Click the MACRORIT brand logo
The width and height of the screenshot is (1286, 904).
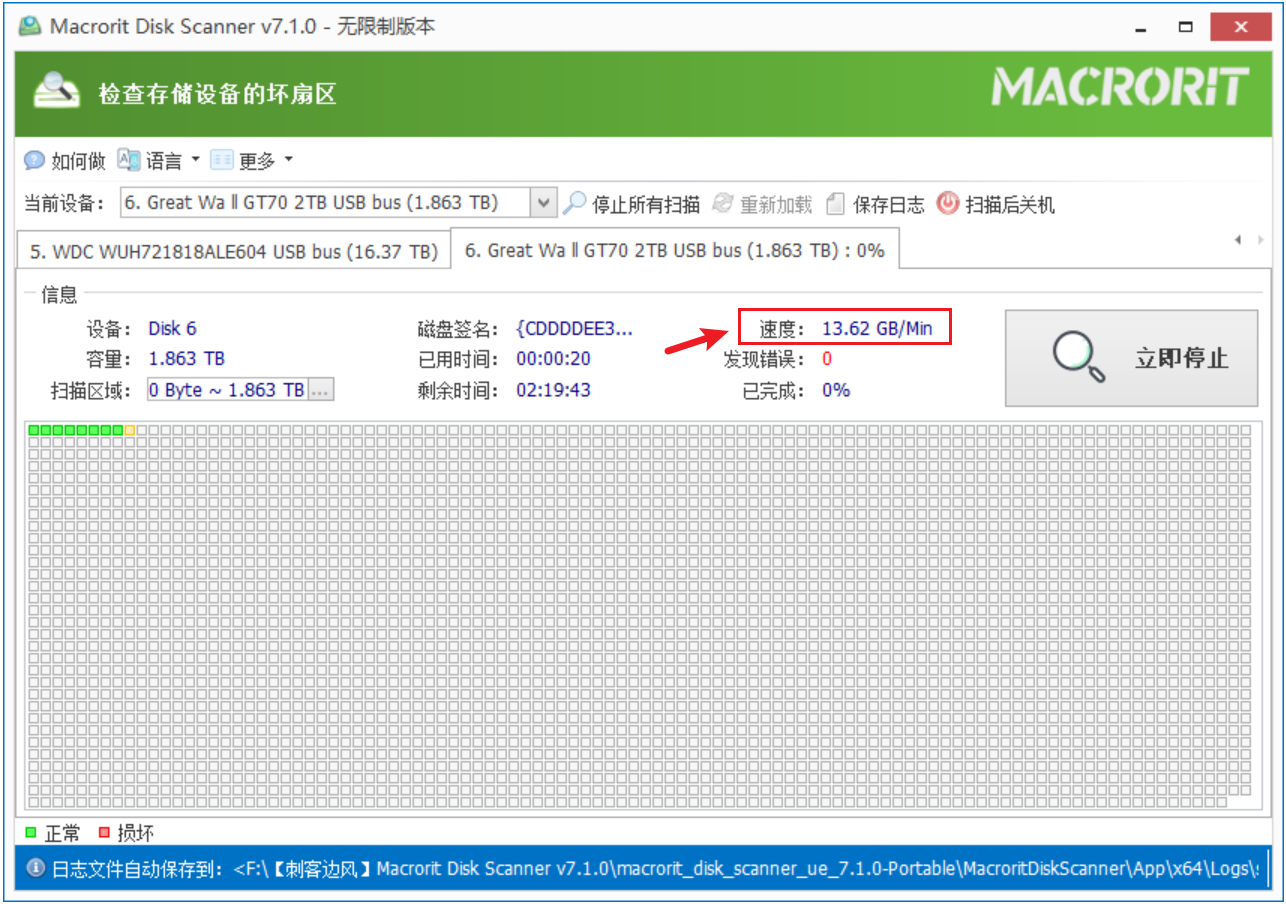1121,87
